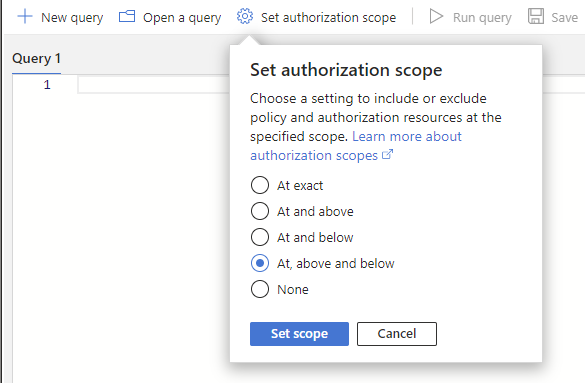Choose the None radio option
The width and height of the screenshot is (585, 383).
coord(260,289)
